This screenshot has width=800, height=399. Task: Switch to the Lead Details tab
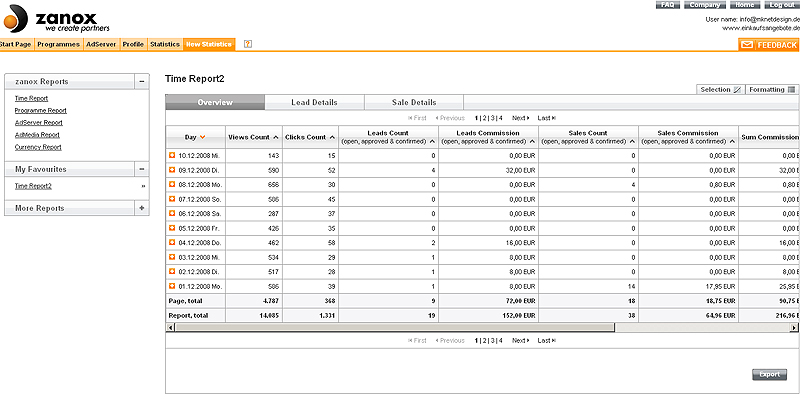click(314, 102)
